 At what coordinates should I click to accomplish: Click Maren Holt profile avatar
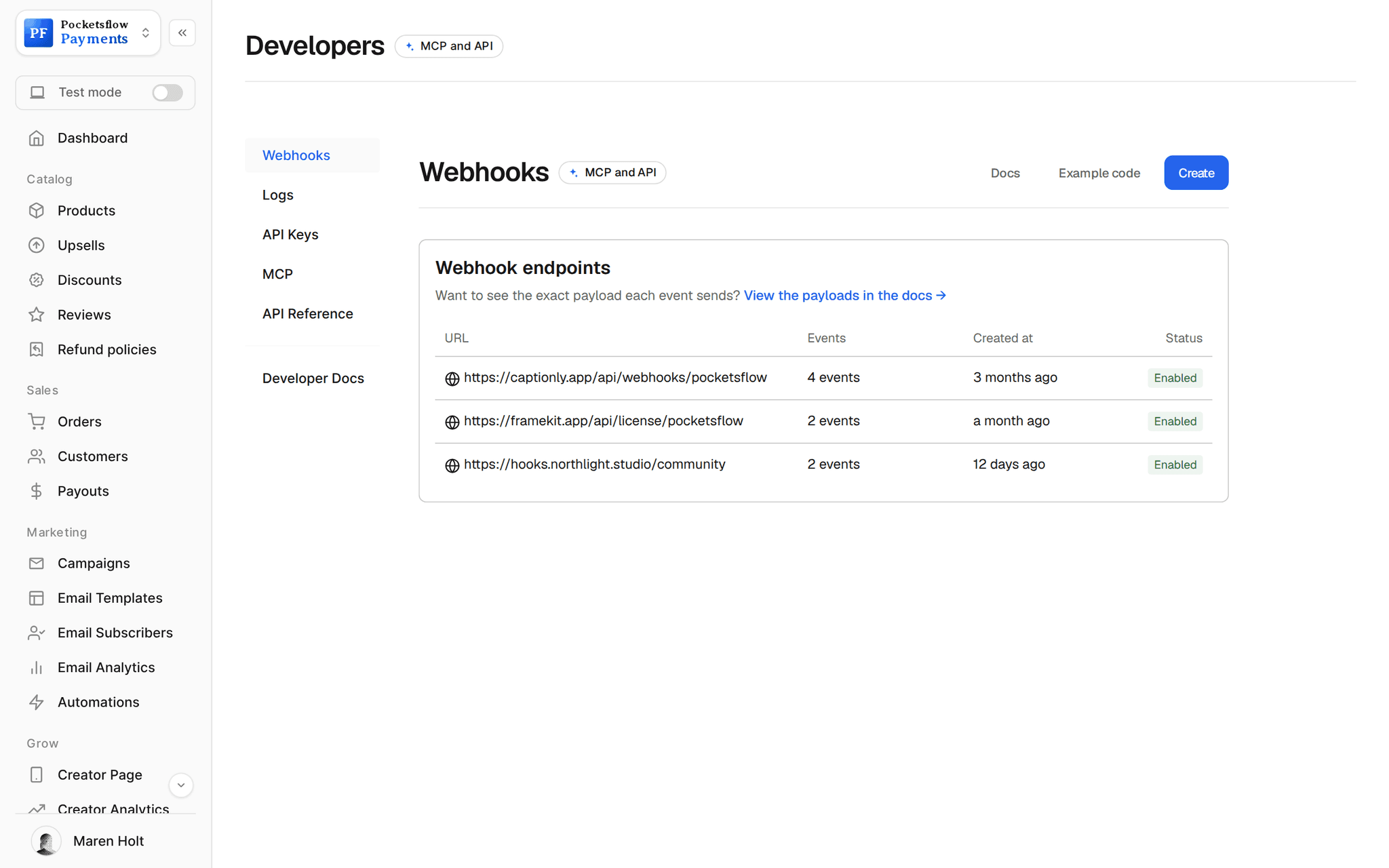pos(46,841)
